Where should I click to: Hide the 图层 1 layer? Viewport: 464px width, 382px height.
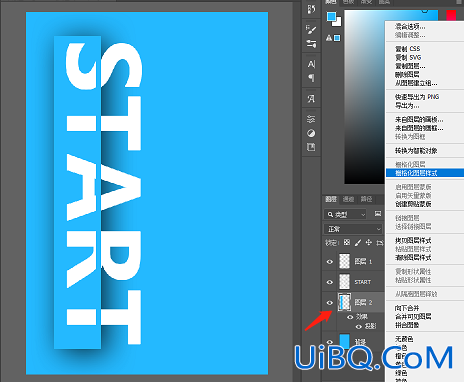(x=330, y=262)
